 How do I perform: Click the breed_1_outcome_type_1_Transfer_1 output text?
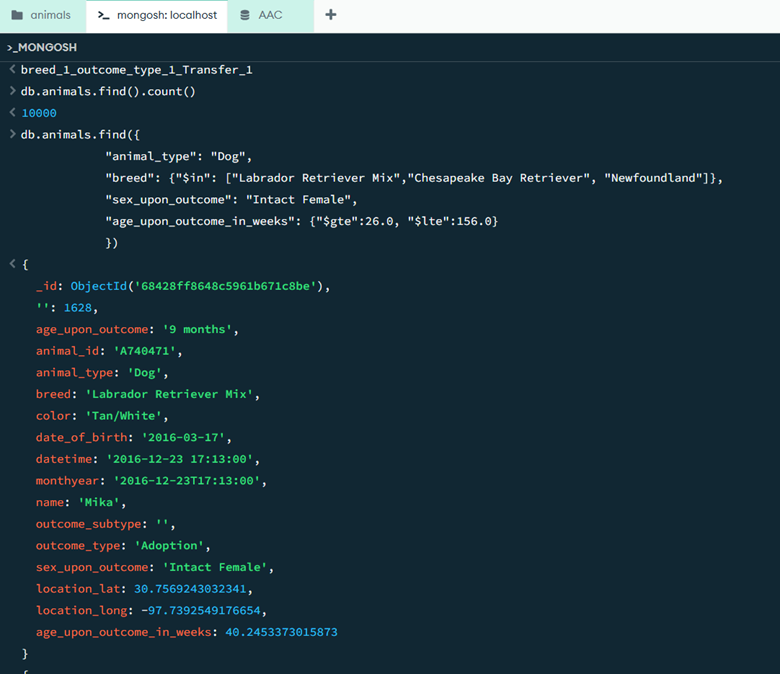click(136, 70)
